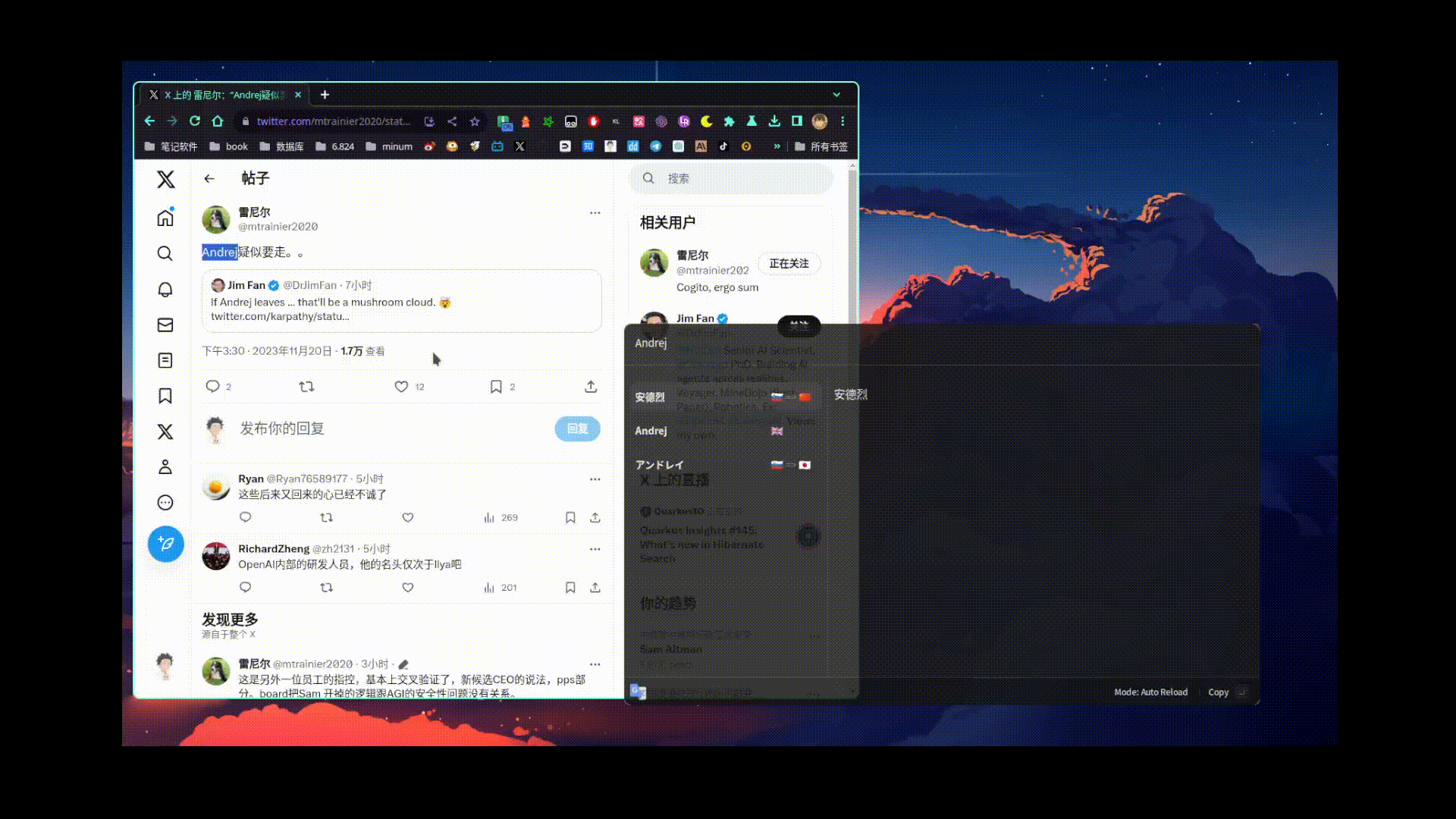Share Ryan's reply via share icon
The width and height of the screenshot is (1456, 819).
tap(595, 518)
